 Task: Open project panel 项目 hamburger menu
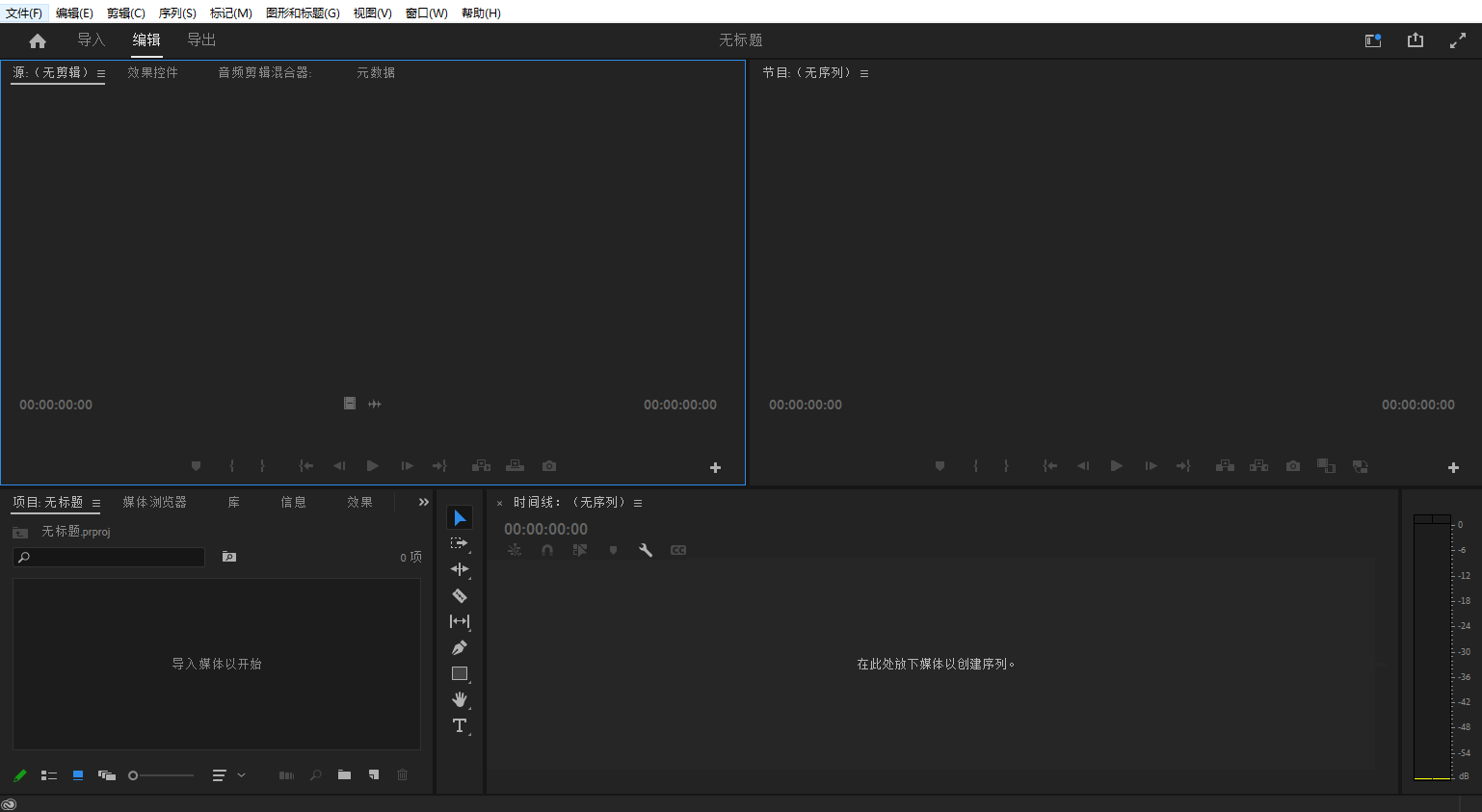tap(96, 503)
